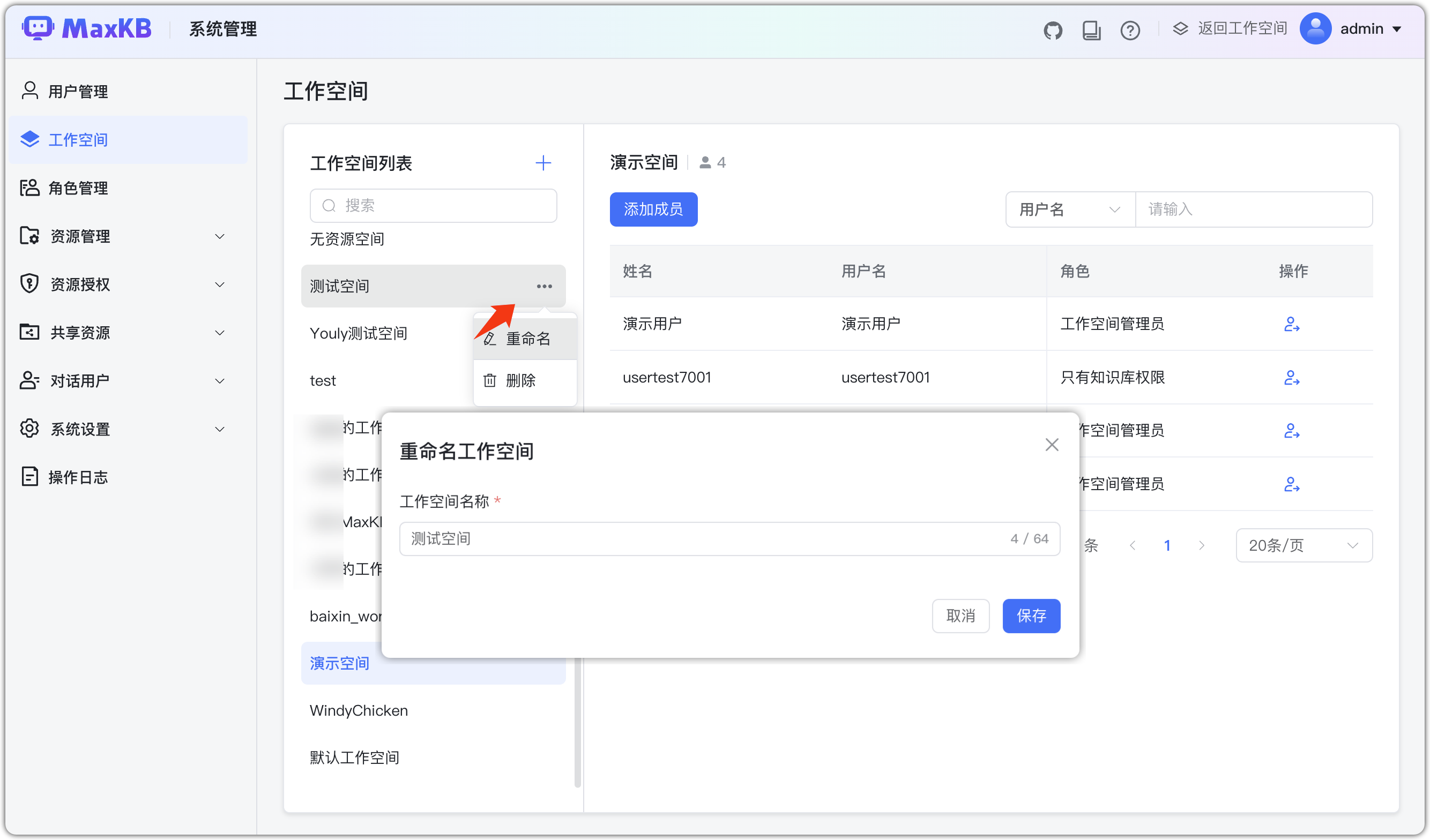
Task: Click the help question mark icon
Action: tap(1130, 29)
